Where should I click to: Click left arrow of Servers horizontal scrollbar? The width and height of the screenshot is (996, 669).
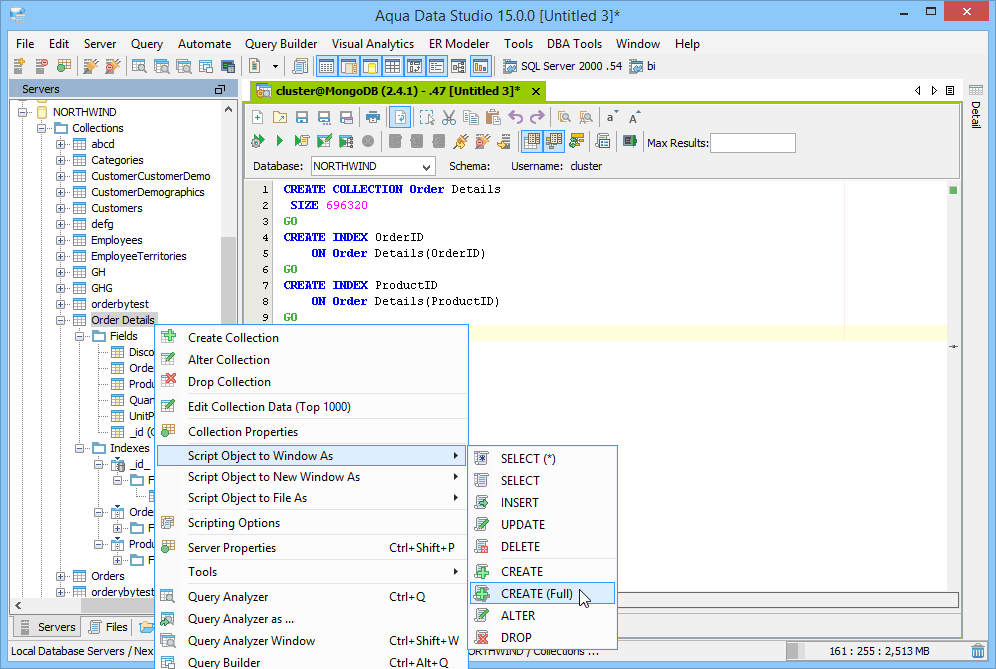(18, 605)
